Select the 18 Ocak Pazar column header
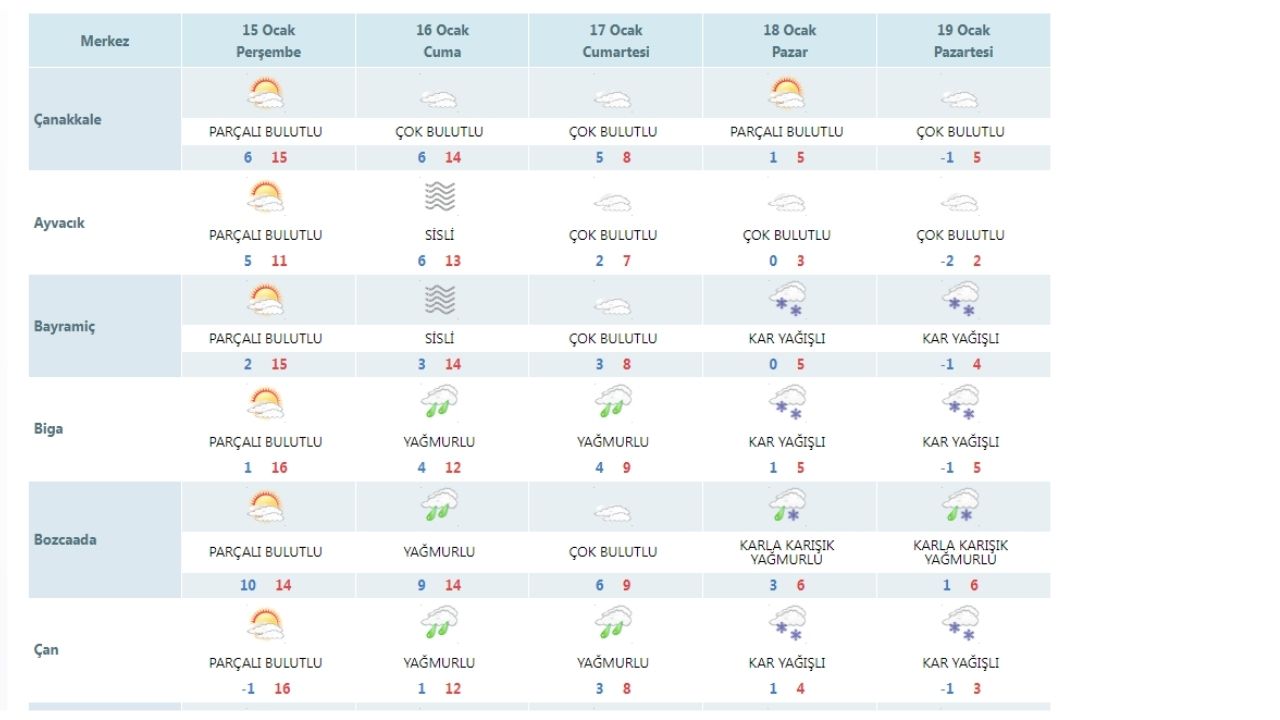This screenshot has width=1280, height=720. [789, 41]
